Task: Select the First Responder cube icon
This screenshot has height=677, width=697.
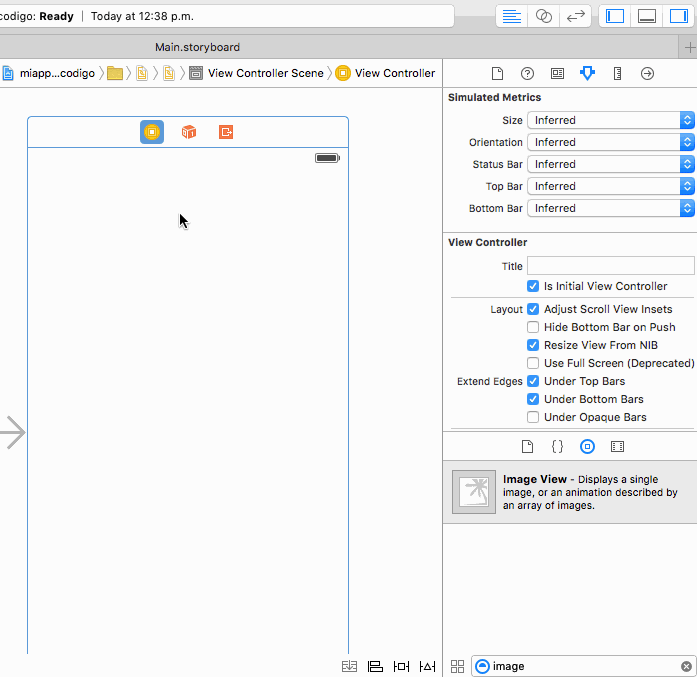Action: [189, 132]
